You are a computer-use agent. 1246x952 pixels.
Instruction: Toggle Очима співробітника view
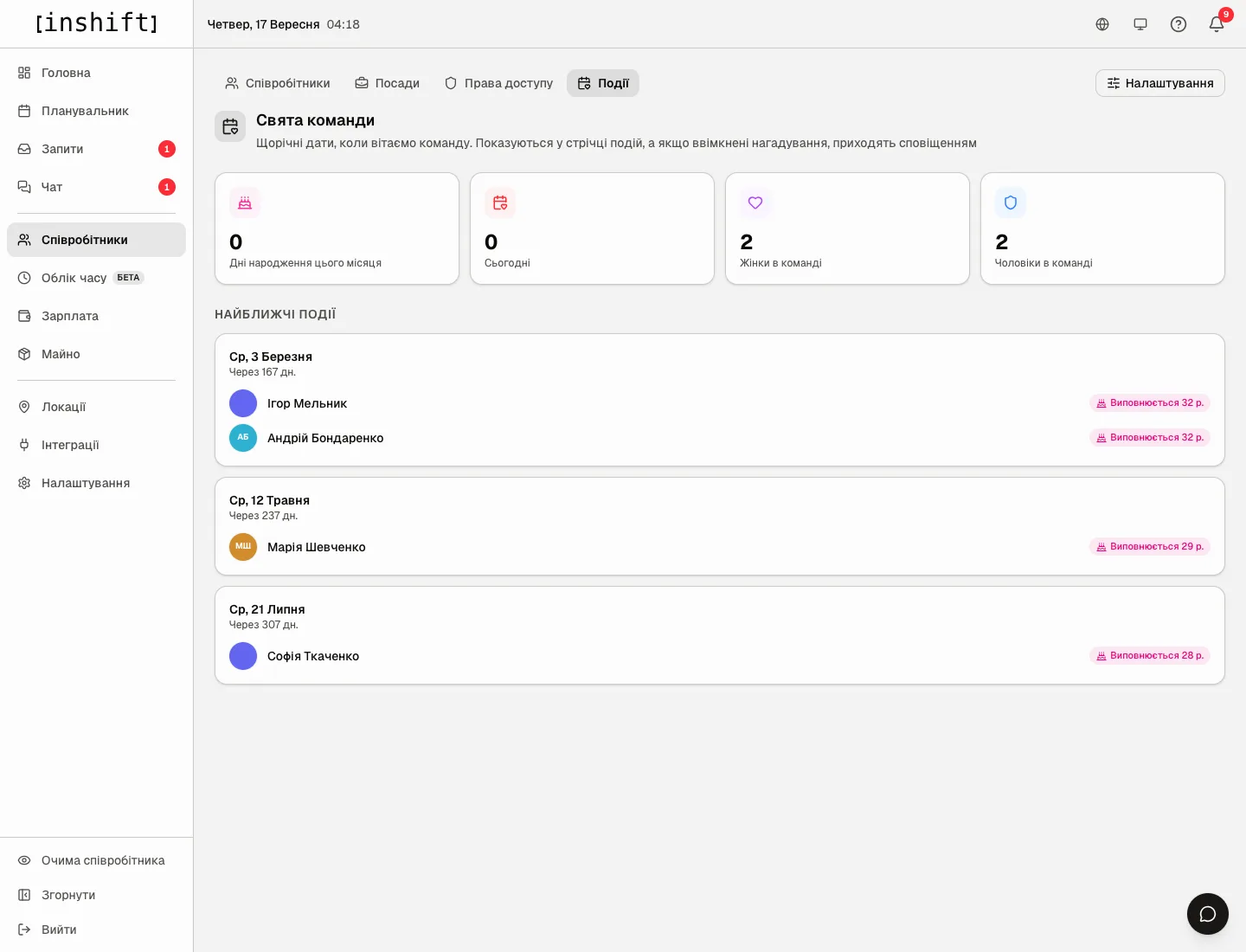[96, 860]
